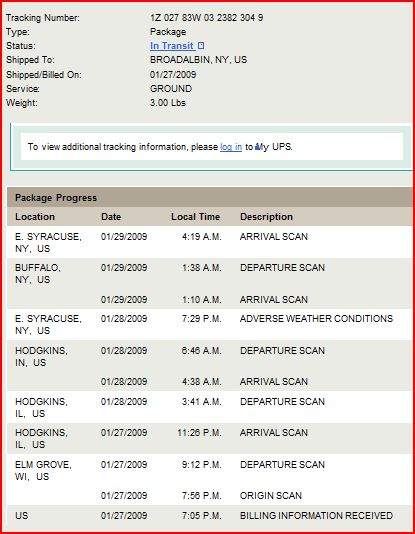The width and height of the screenshot is (415, 534).
Task: Select the tracking number 1Z 027 83W text
Action: (x=207, y=18)
